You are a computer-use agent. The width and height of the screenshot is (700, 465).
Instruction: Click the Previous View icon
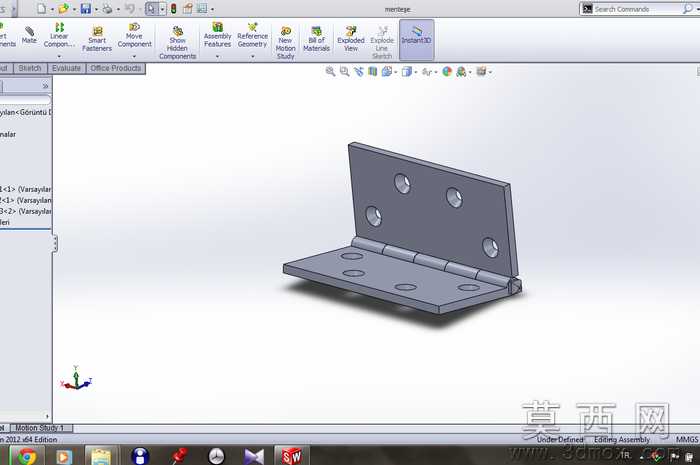click(x=358, y=71)
